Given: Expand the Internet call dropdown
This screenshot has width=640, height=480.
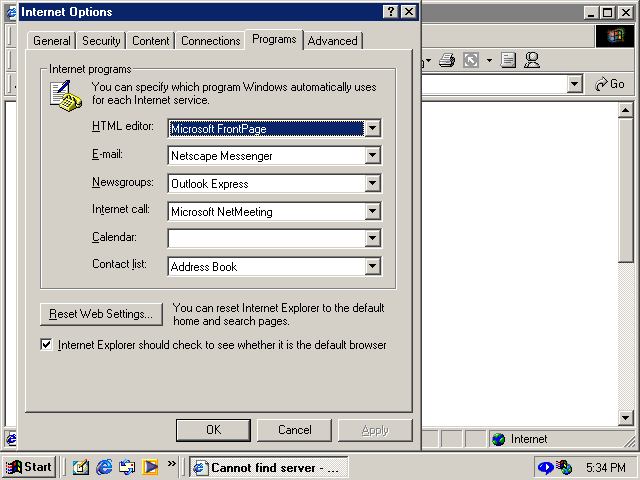Looking at the screenshot, I should click(372, 211).
